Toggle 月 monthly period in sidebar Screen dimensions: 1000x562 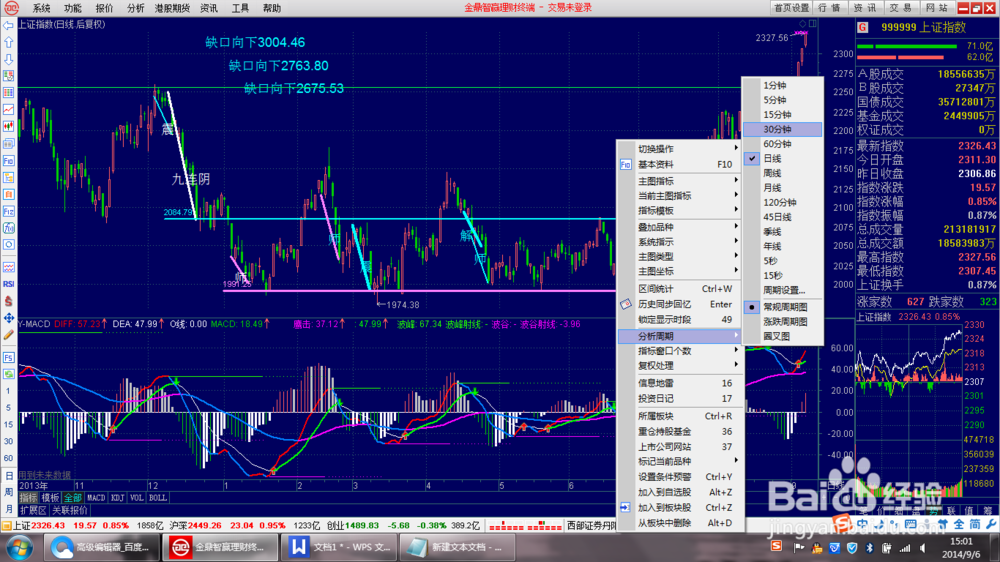point(8,508)
